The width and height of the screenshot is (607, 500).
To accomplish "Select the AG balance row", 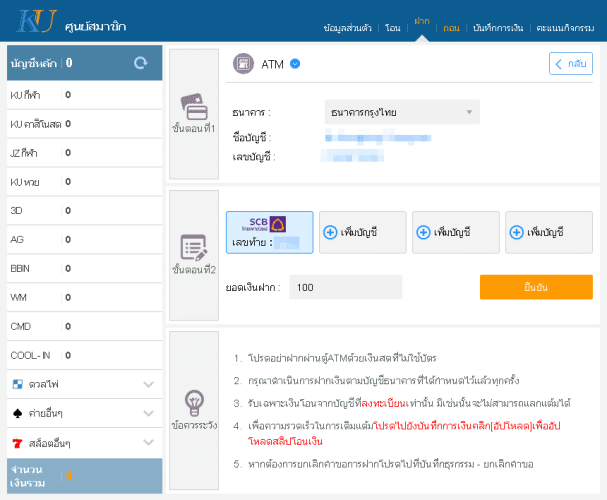I will click(x=84, y=240).
